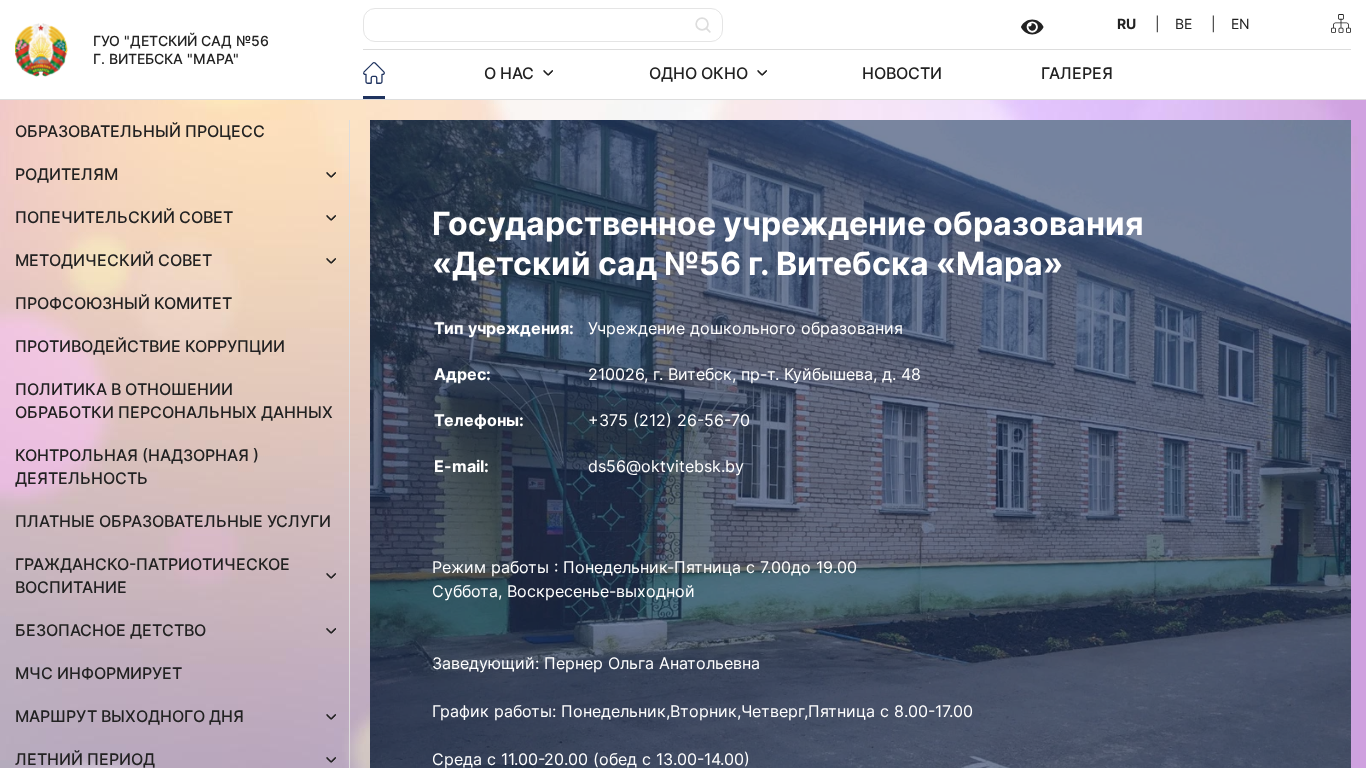The height and width of the screenshot is (768, 1366).
Task: Click the search magnifier icon
Action: click(x=703, y=25)
